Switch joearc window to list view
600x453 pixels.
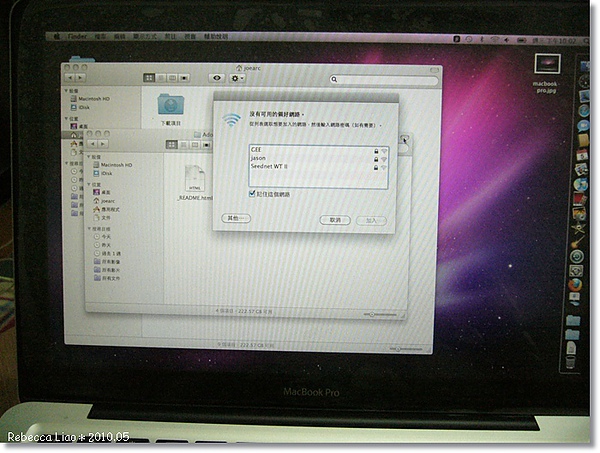161,78
